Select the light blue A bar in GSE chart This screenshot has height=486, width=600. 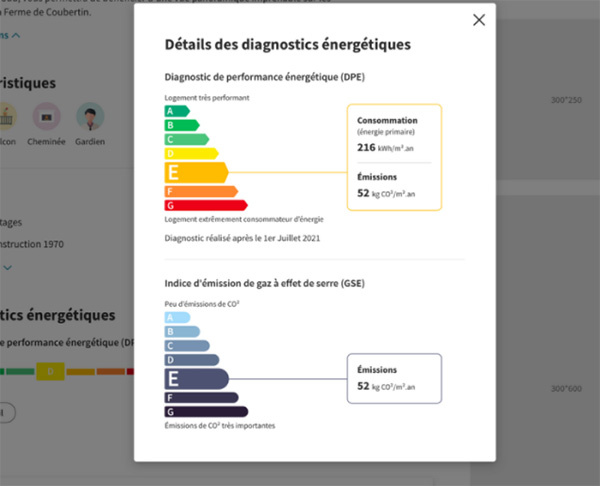[x=176, y=317]
